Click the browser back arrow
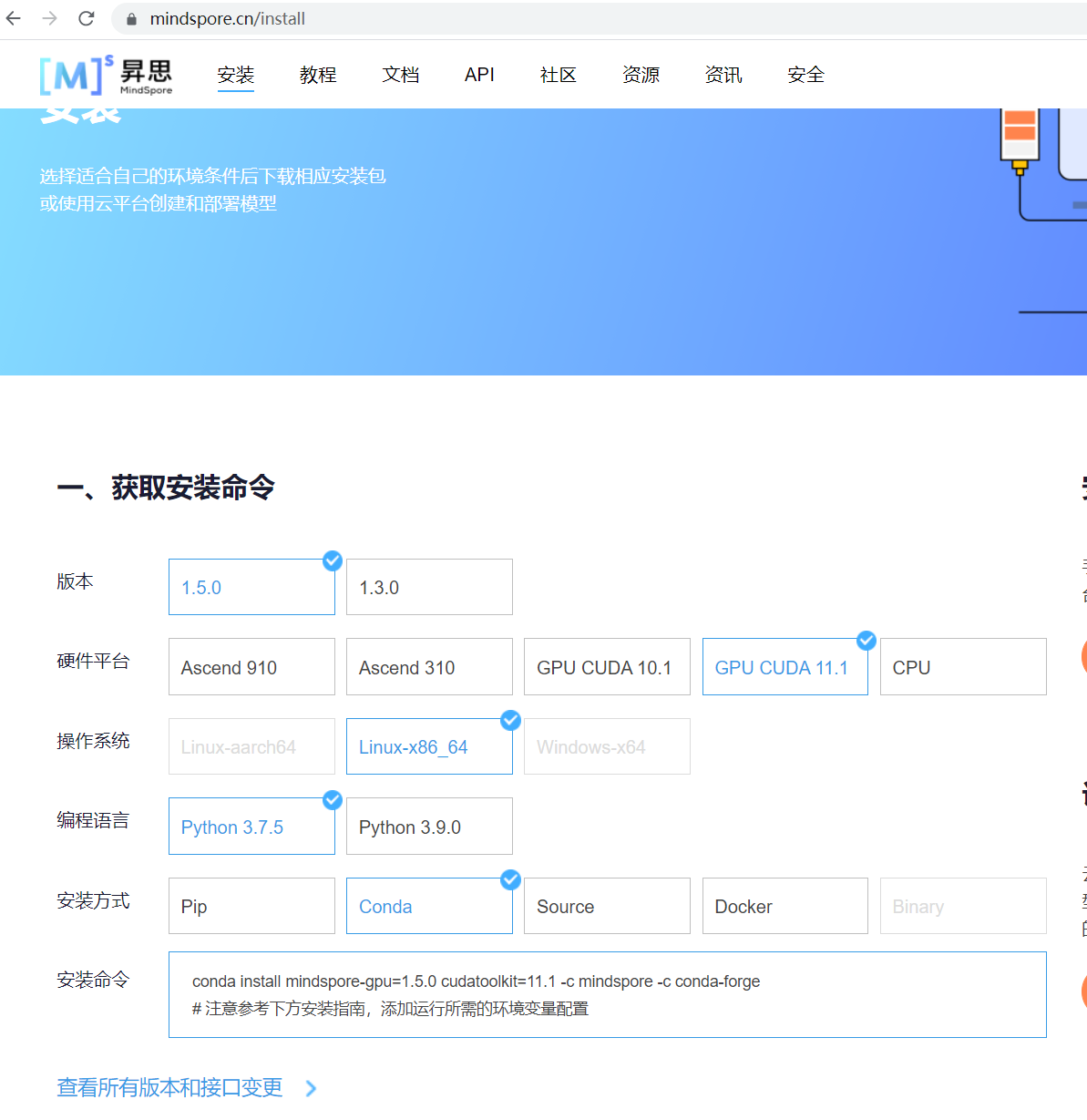The image size is (1087, 1120). pos(14,18)
